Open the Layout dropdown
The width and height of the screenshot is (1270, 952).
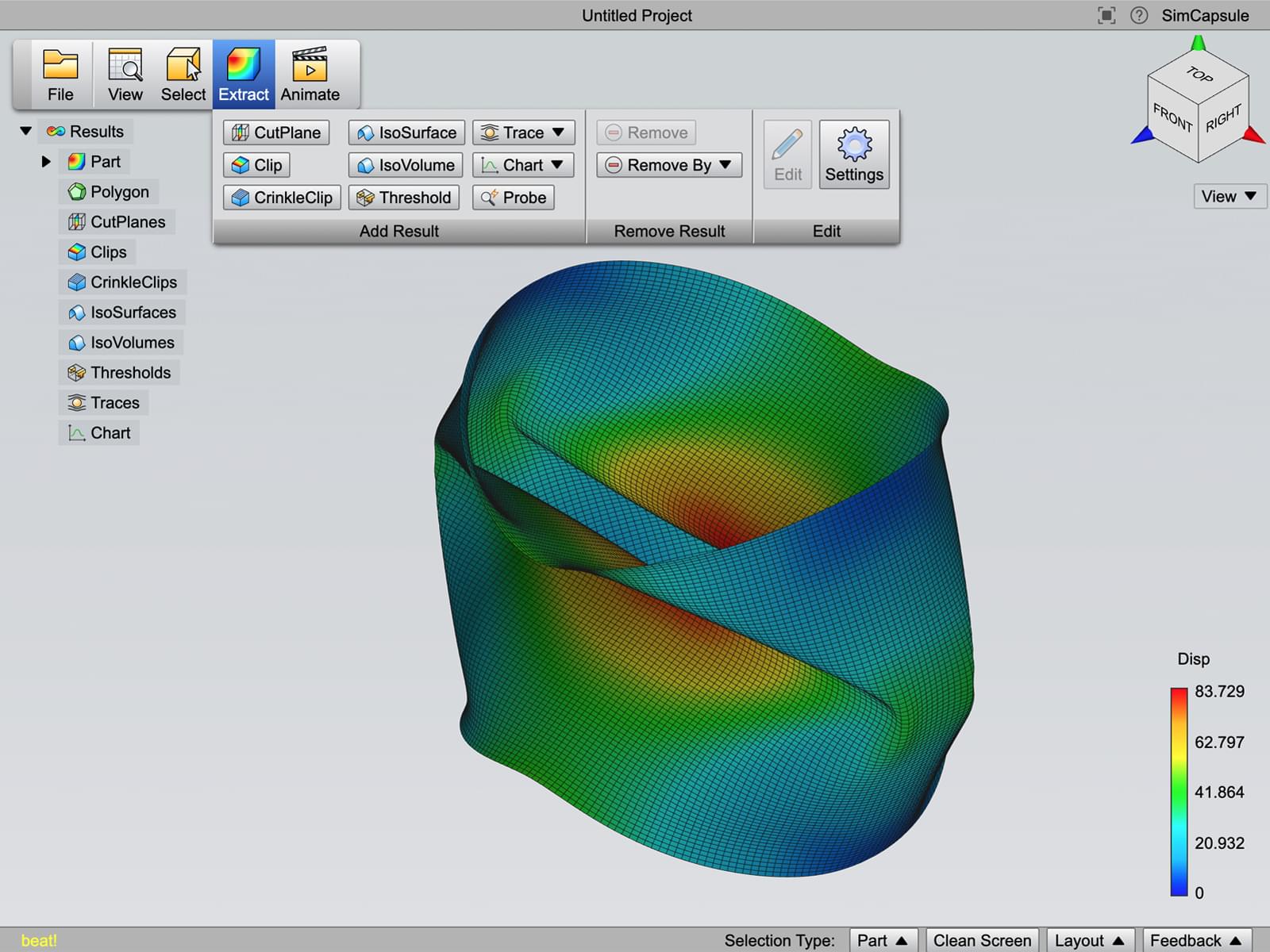[x=1090, y=940]
